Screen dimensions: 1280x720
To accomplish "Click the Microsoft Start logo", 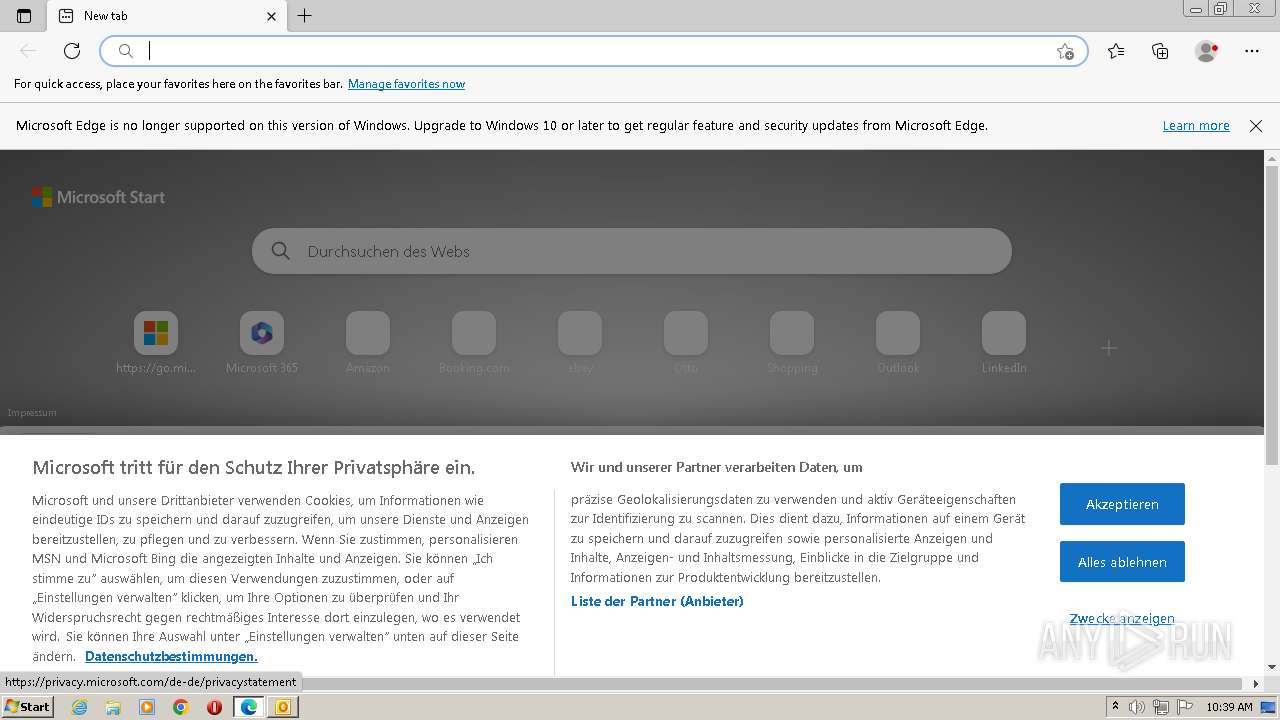I will (x=98, y=197).
